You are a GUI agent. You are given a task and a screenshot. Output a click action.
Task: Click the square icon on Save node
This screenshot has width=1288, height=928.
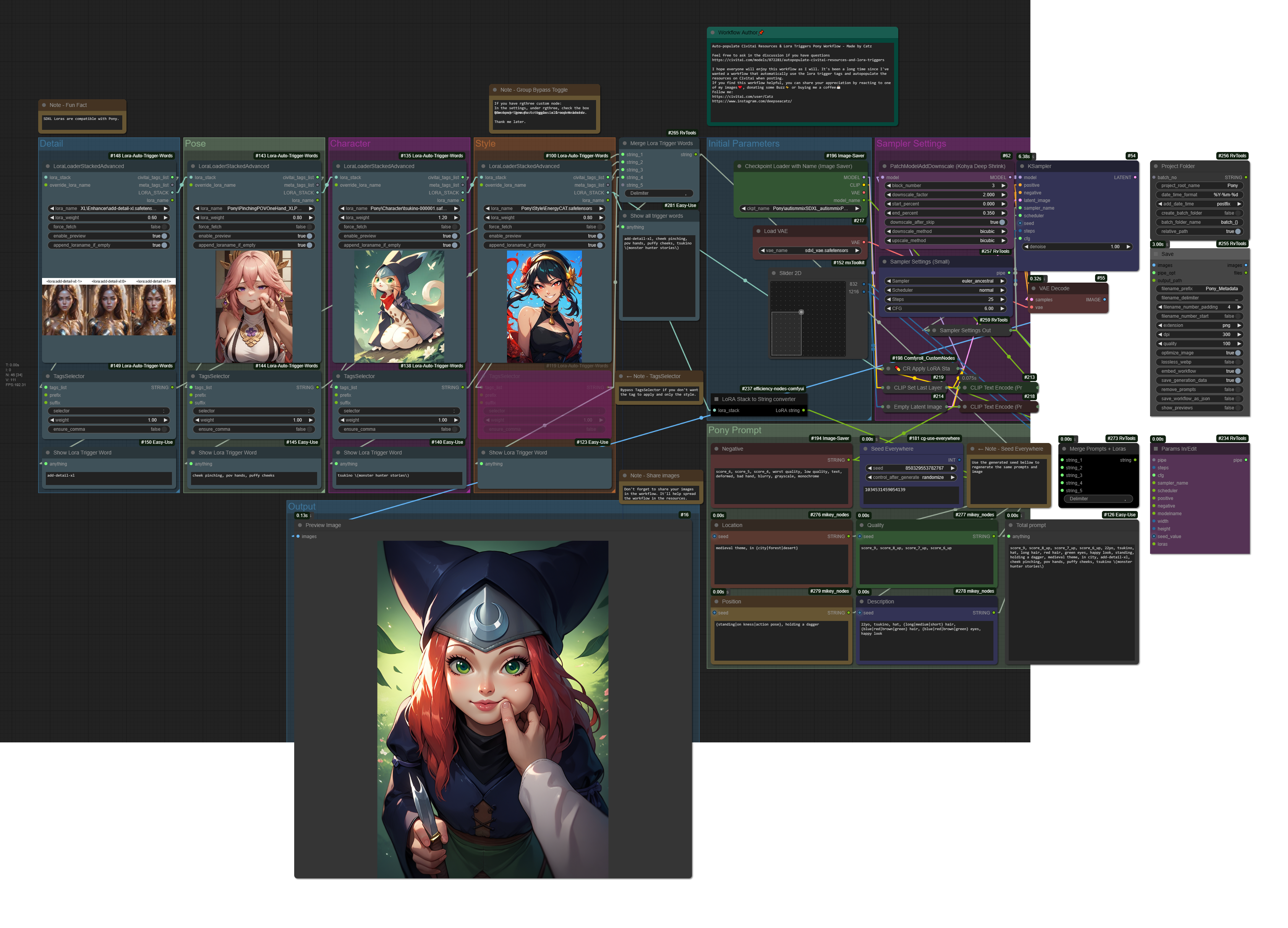1156,254
